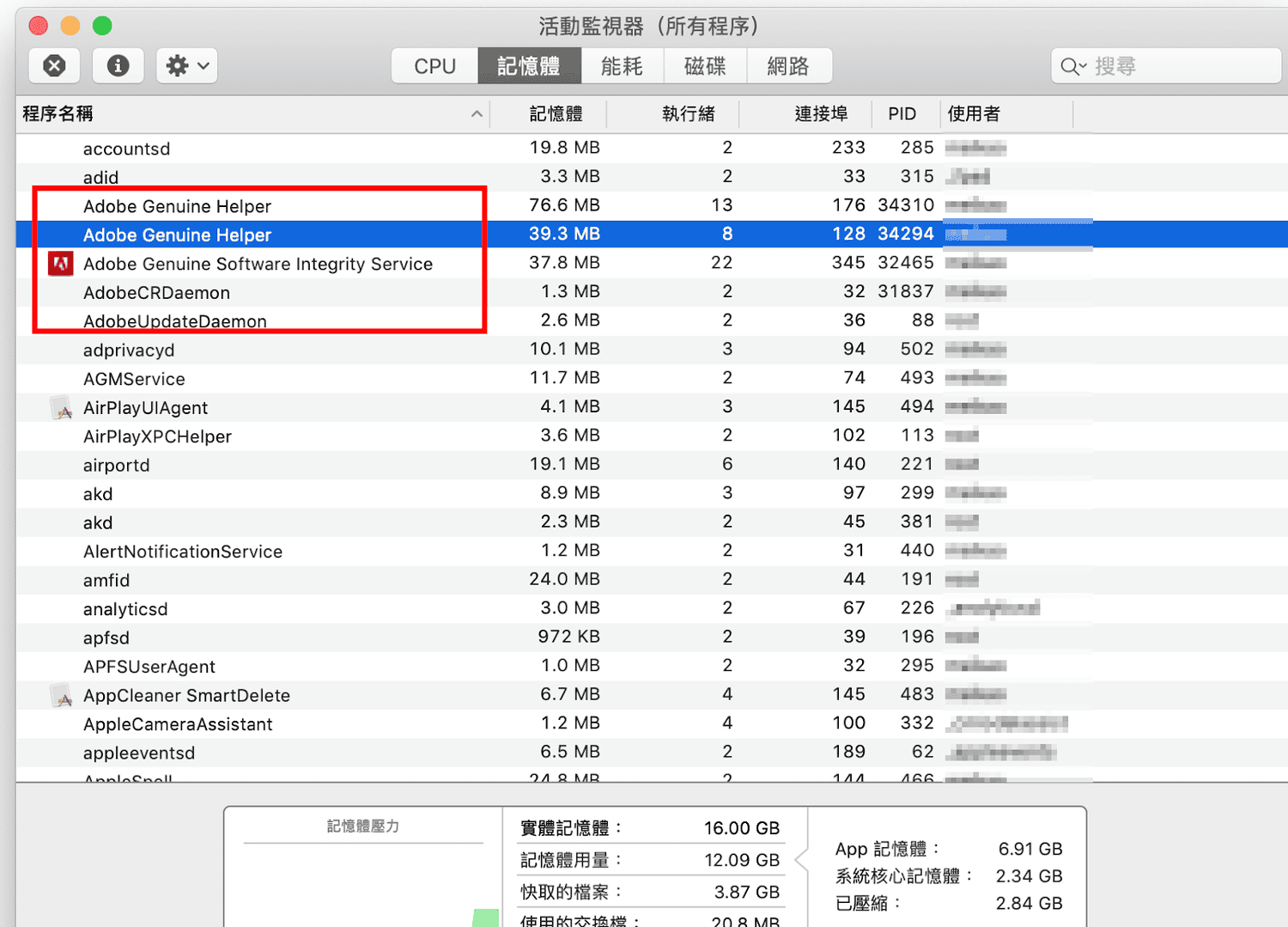Screen dimensions: 1288x927
Task: Click the search magnifier icon
Action: [x=1072, y=66]
